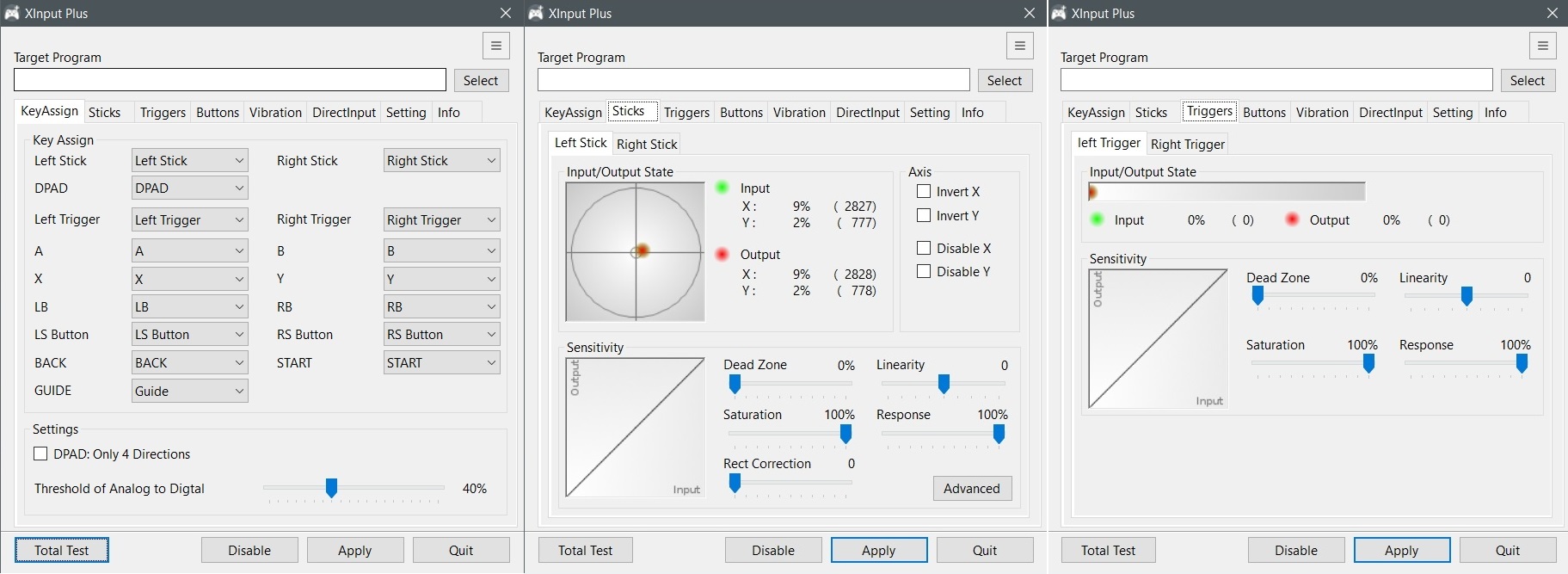Select the Right Trigger sub-tab
This screenshot has height=574, width=1568.
coord(1188,144)
